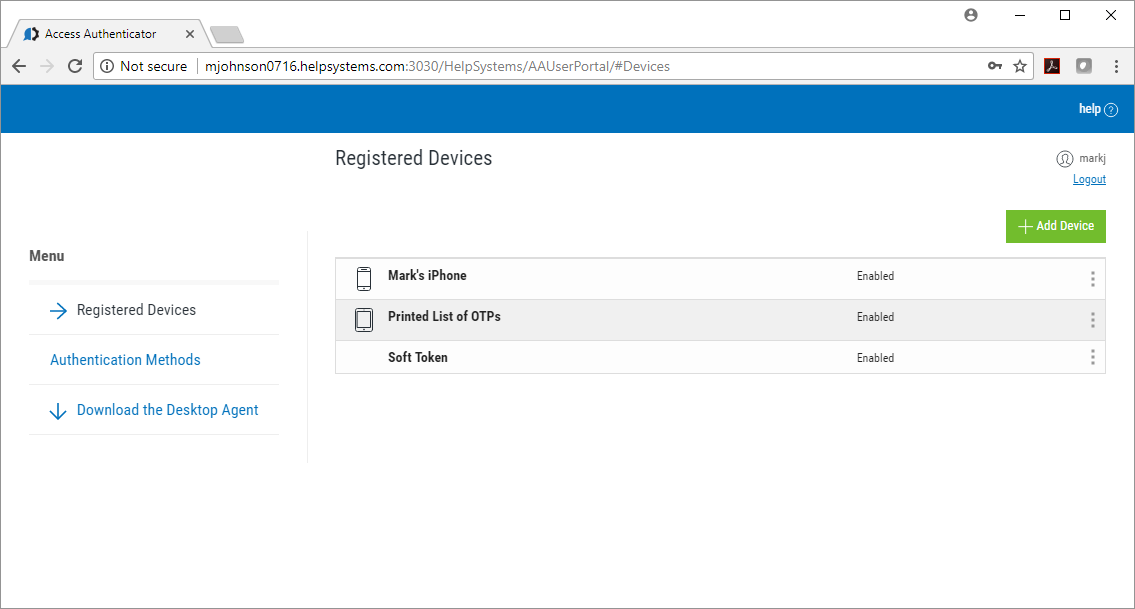Viewport: 1135px width, 609px height.
Task: Bookmark this page with the star icon
Action: pos(1020,66)
